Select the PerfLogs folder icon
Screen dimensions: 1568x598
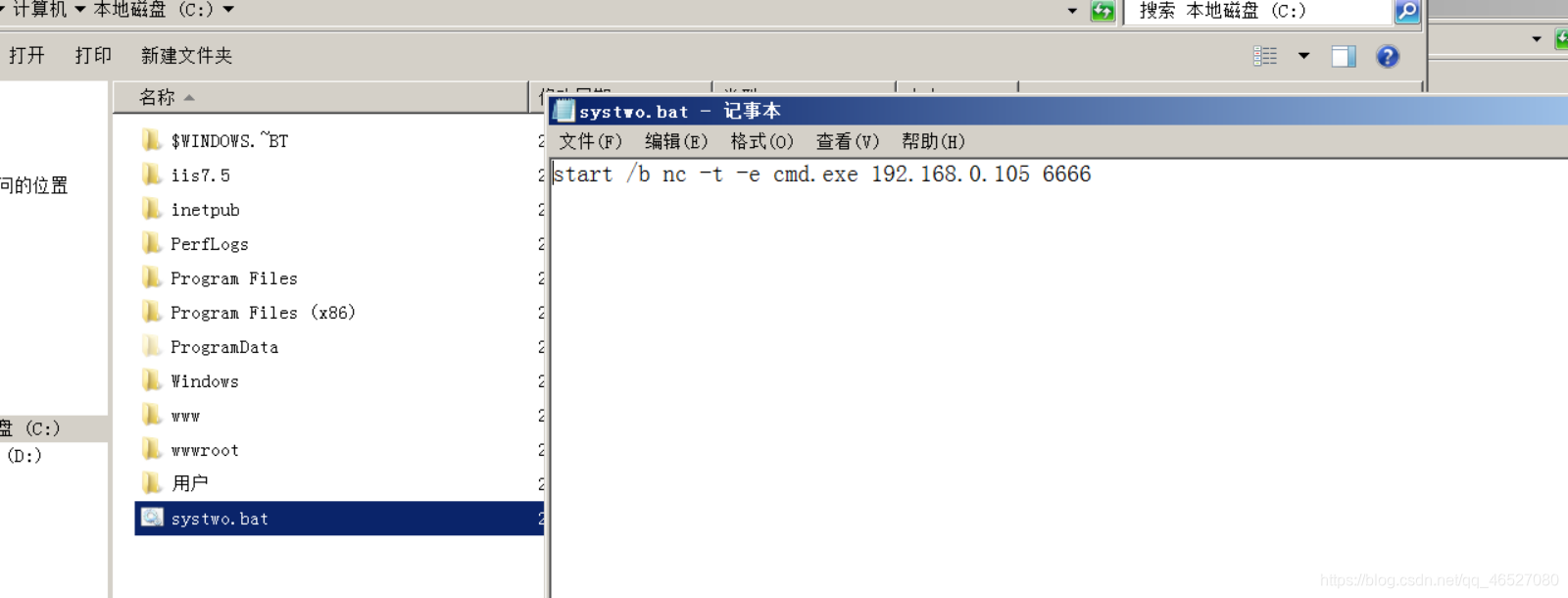click(x=151, y=243)
